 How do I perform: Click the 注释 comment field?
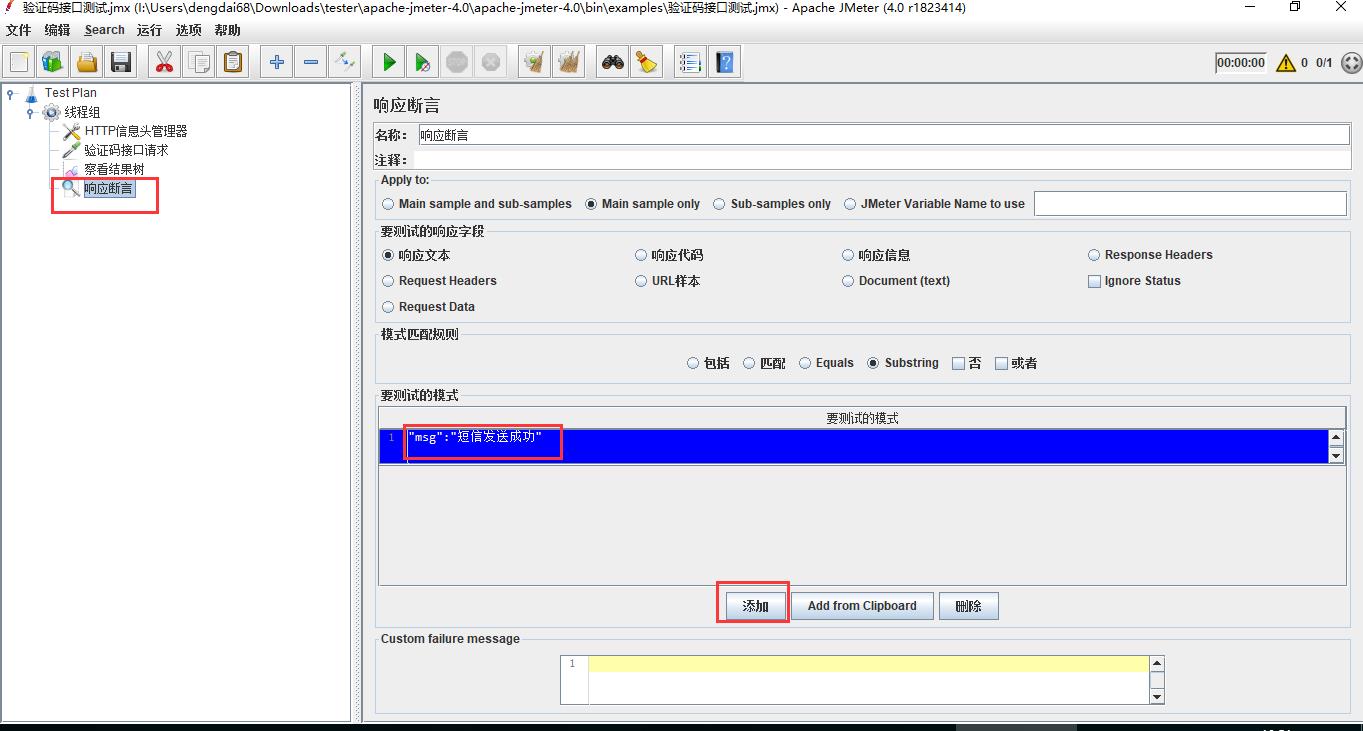880,160
